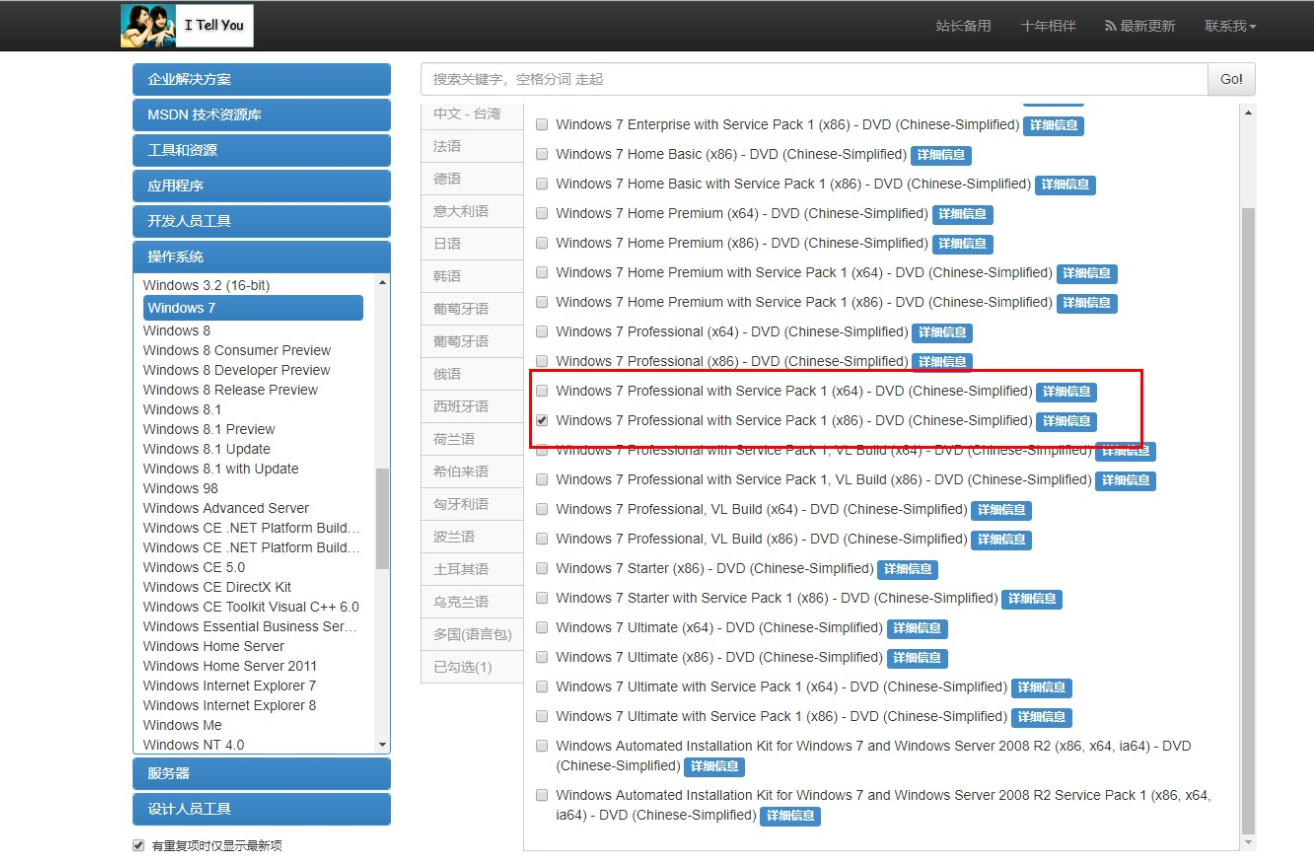Switch to the 日语 language tab

472,244
